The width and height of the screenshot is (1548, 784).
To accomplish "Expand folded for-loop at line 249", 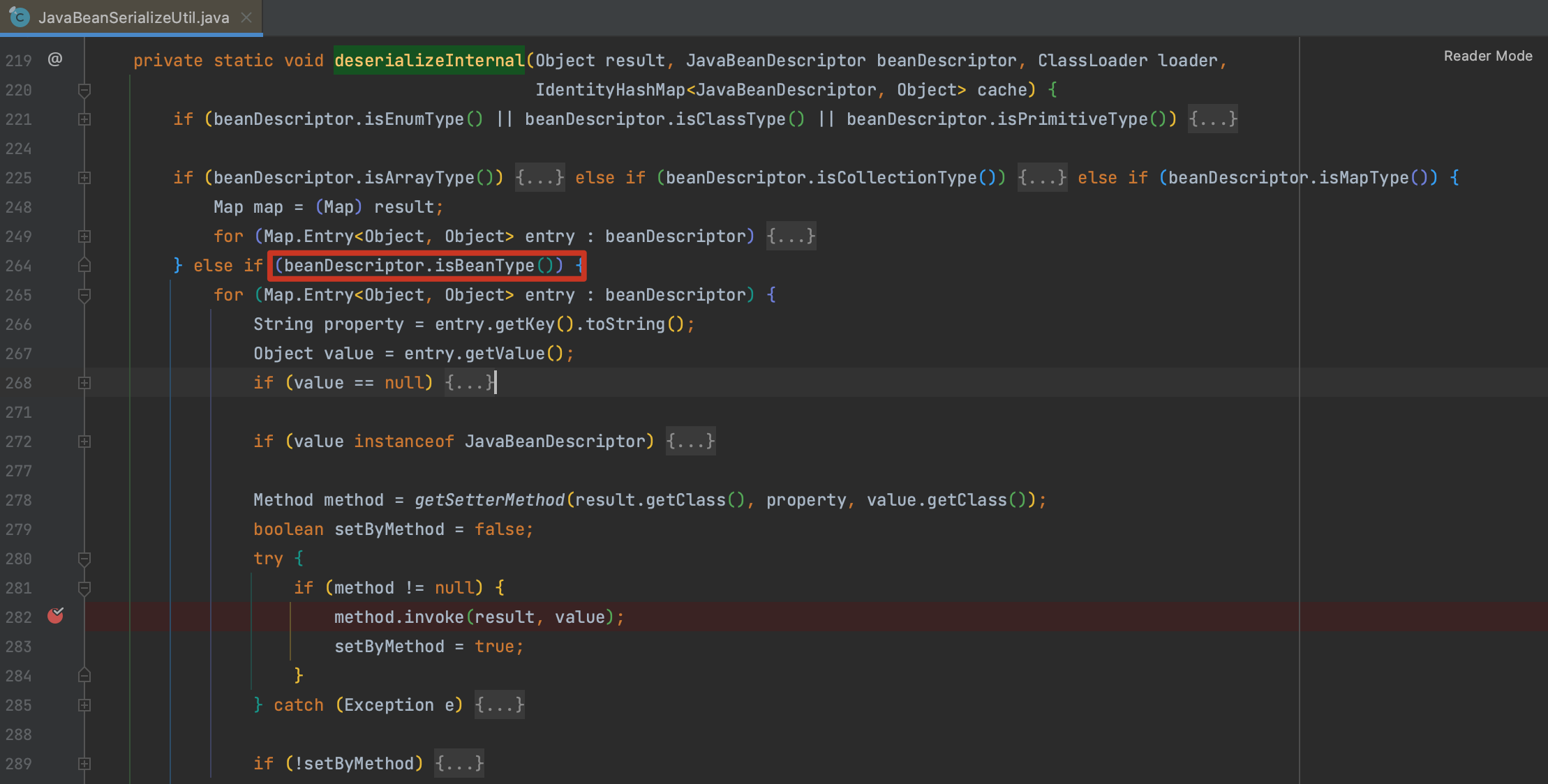I will [x=84, y=236].
